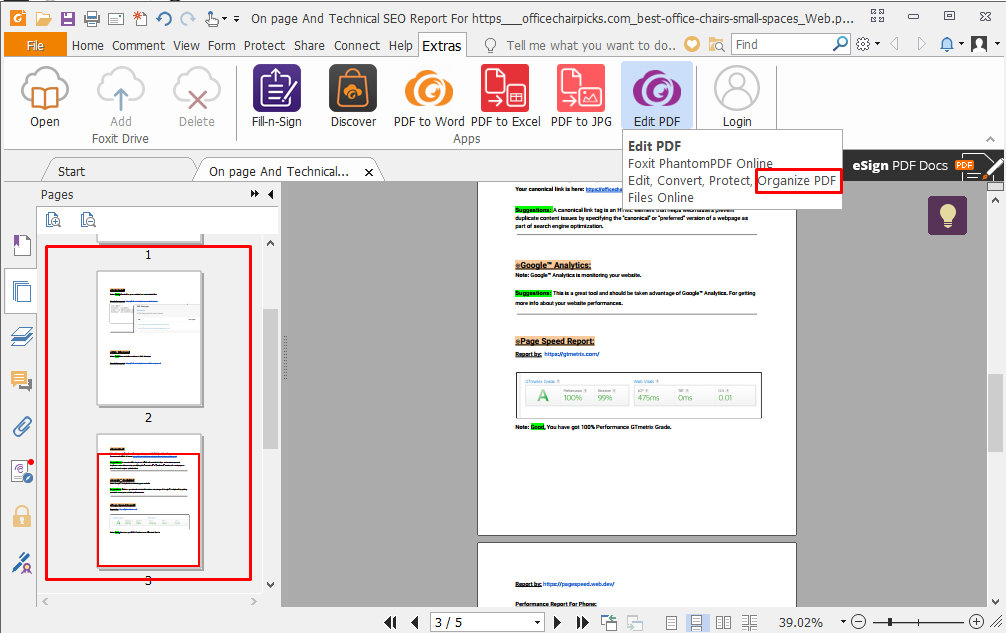Select the page 2 thumbnail
Image resolution: width=1006 pixels, height=633 pixels.
click(149, 339)
